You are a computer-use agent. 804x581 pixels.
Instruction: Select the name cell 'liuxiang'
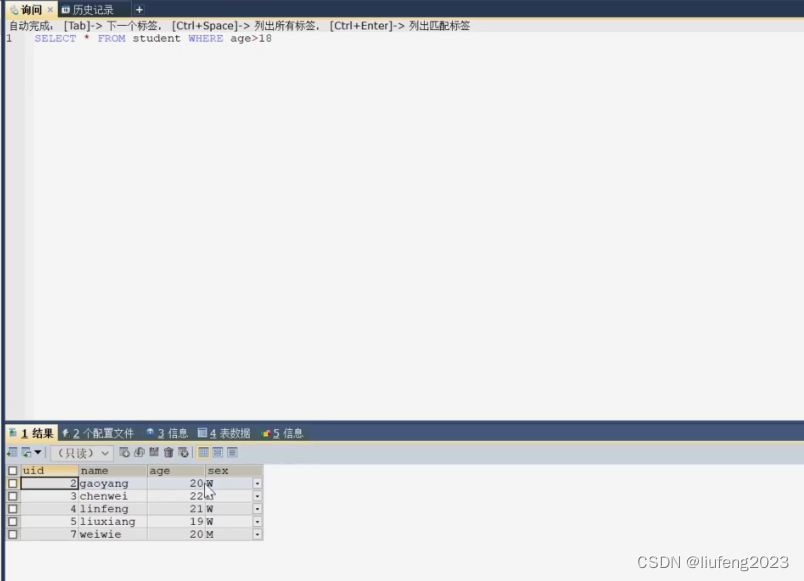(x=113, y=522)
